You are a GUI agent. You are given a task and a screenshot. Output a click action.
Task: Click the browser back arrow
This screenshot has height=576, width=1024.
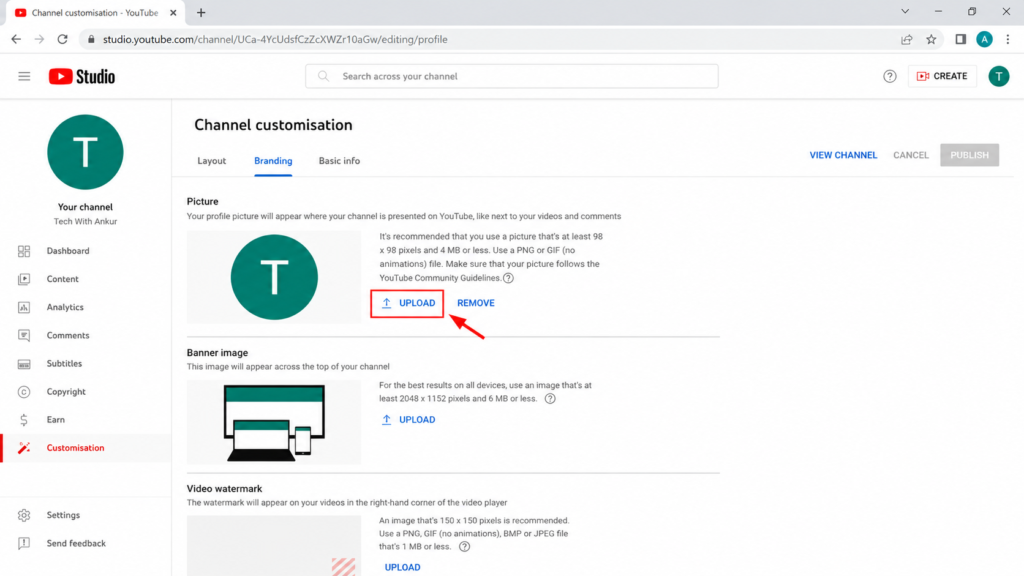pos(16,39)
